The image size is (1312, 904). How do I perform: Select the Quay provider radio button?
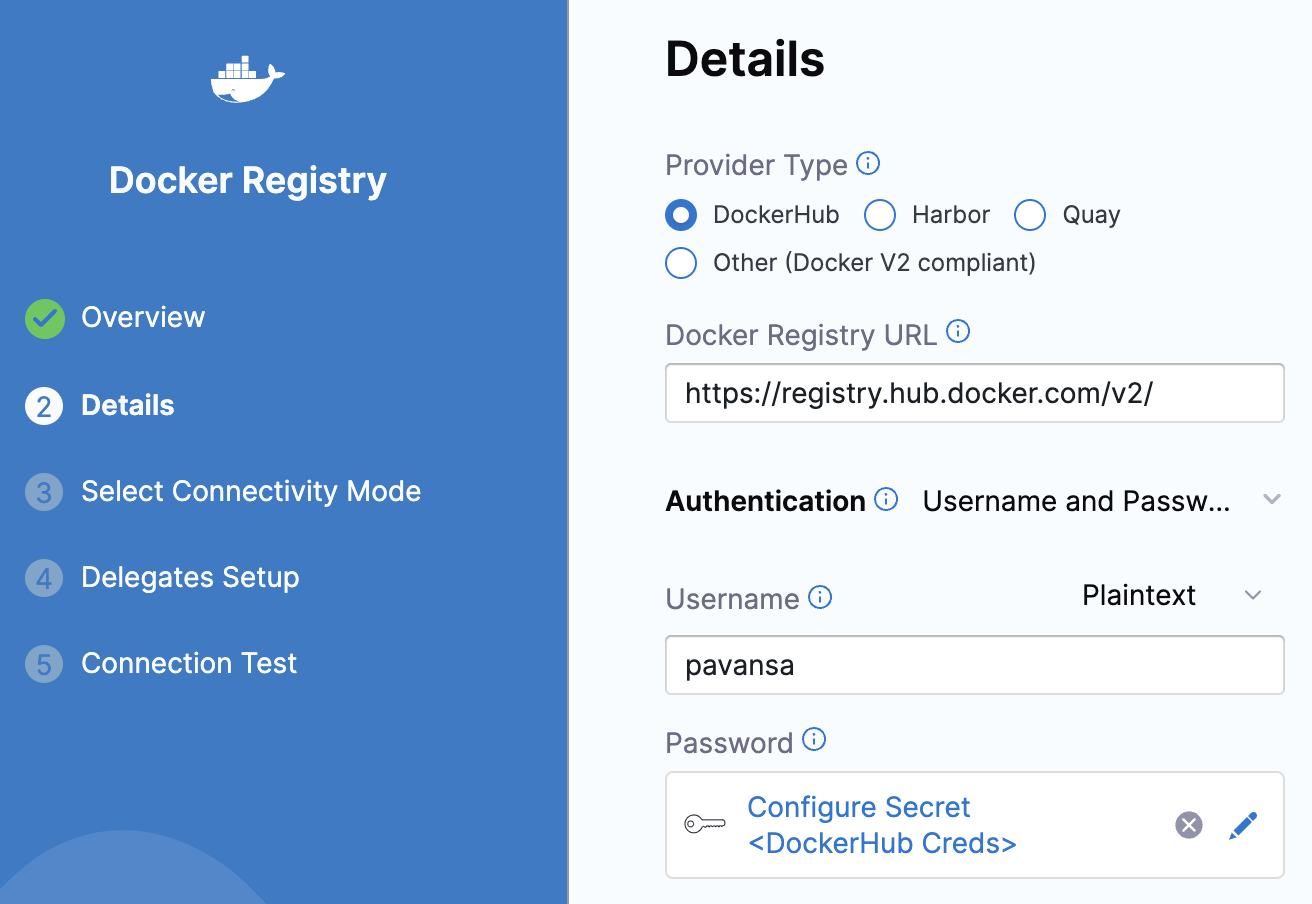coord(1030,215)
